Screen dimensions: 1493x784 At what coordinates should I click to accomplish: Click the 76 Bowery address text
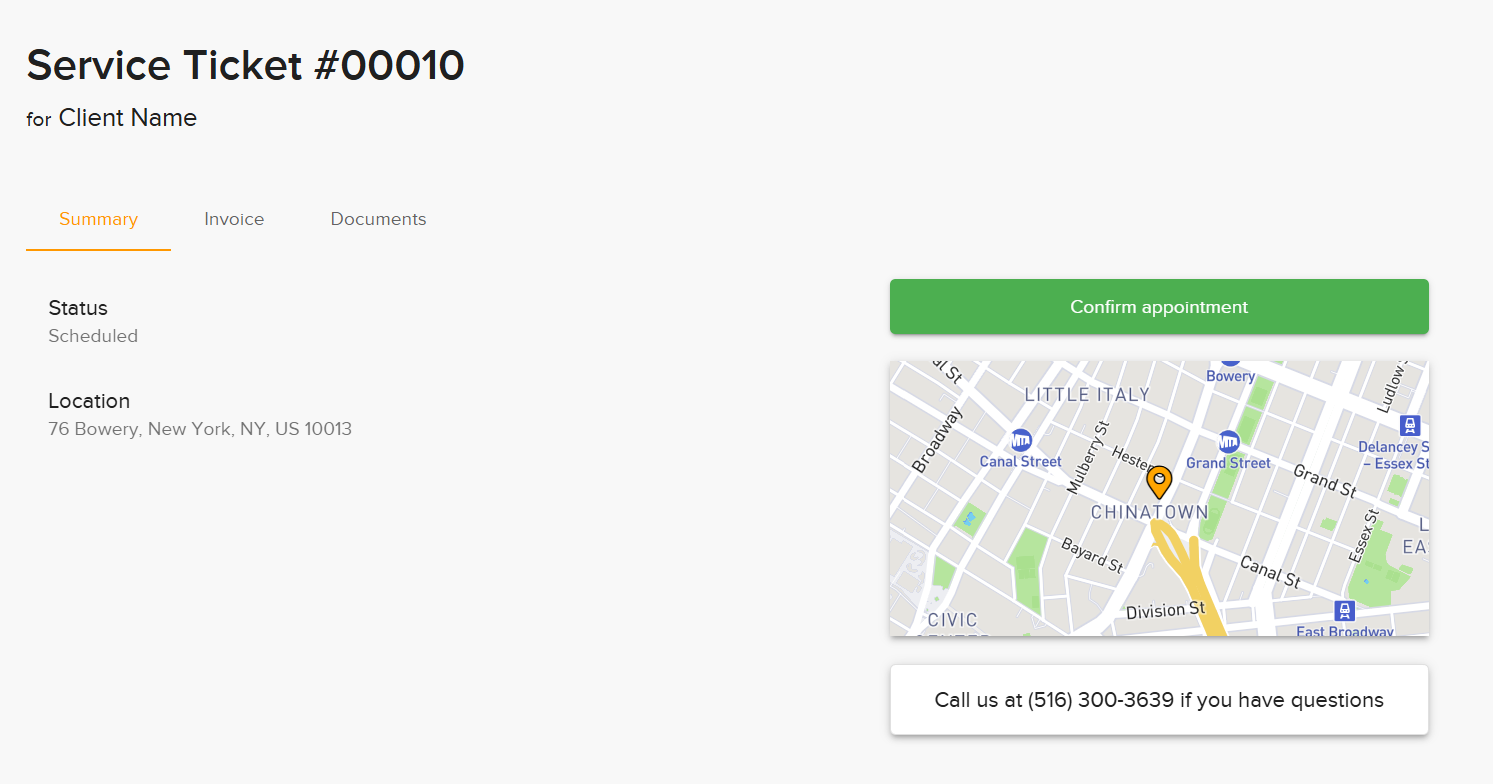(x=200, y=429)
